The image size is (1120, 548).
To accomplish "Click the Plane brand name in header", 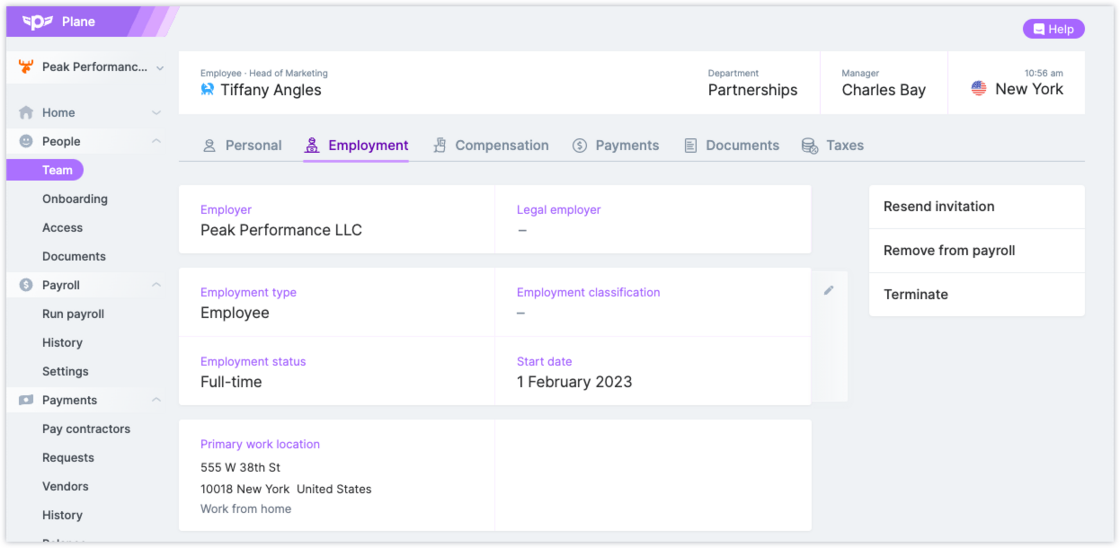I will 79,21.
